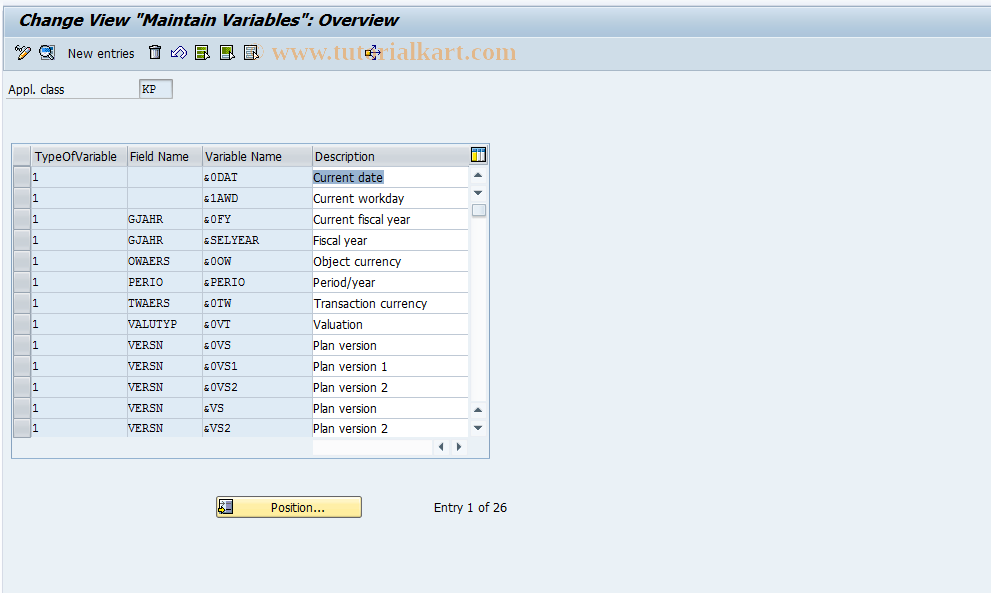Select row selector for &PERIO
Screen dimensions: 991x593
[x=22, y=282]
